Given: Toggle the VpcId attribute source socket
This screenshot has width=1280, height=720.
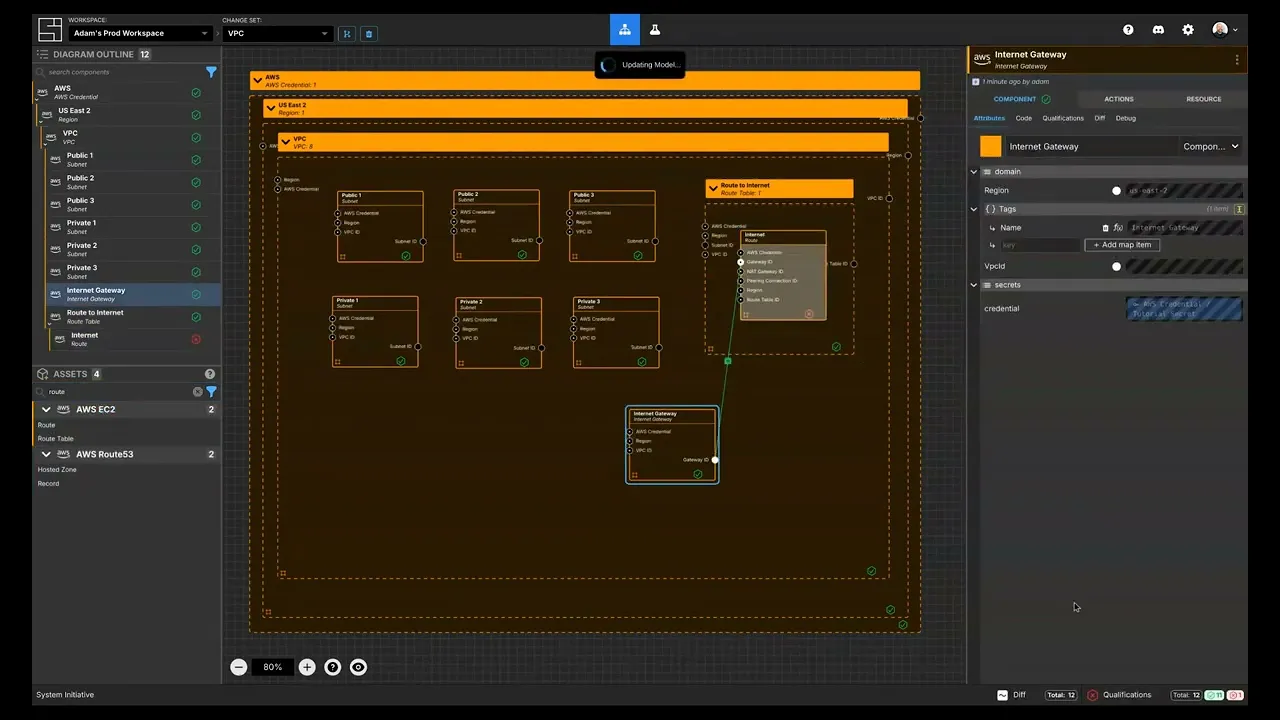Looking at the screenshot, I should (1116, 267).
